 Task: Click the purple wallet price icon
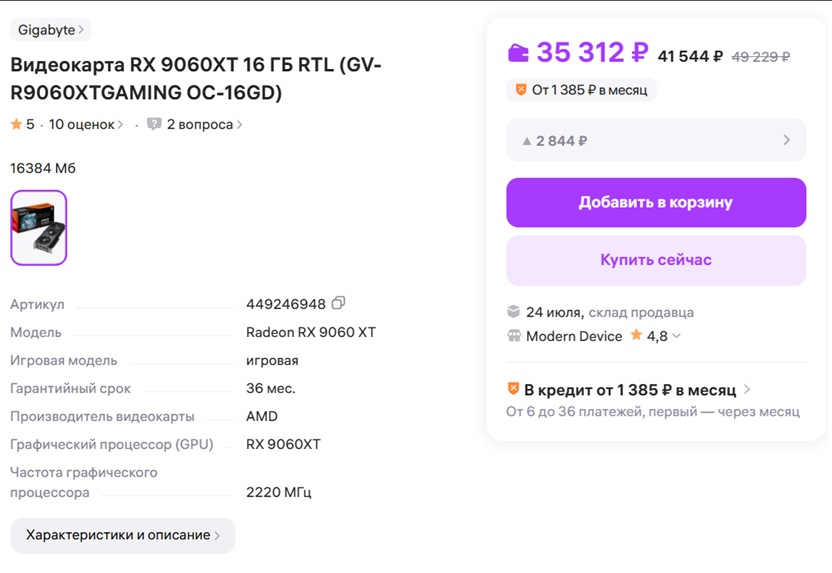pos(518,53)
